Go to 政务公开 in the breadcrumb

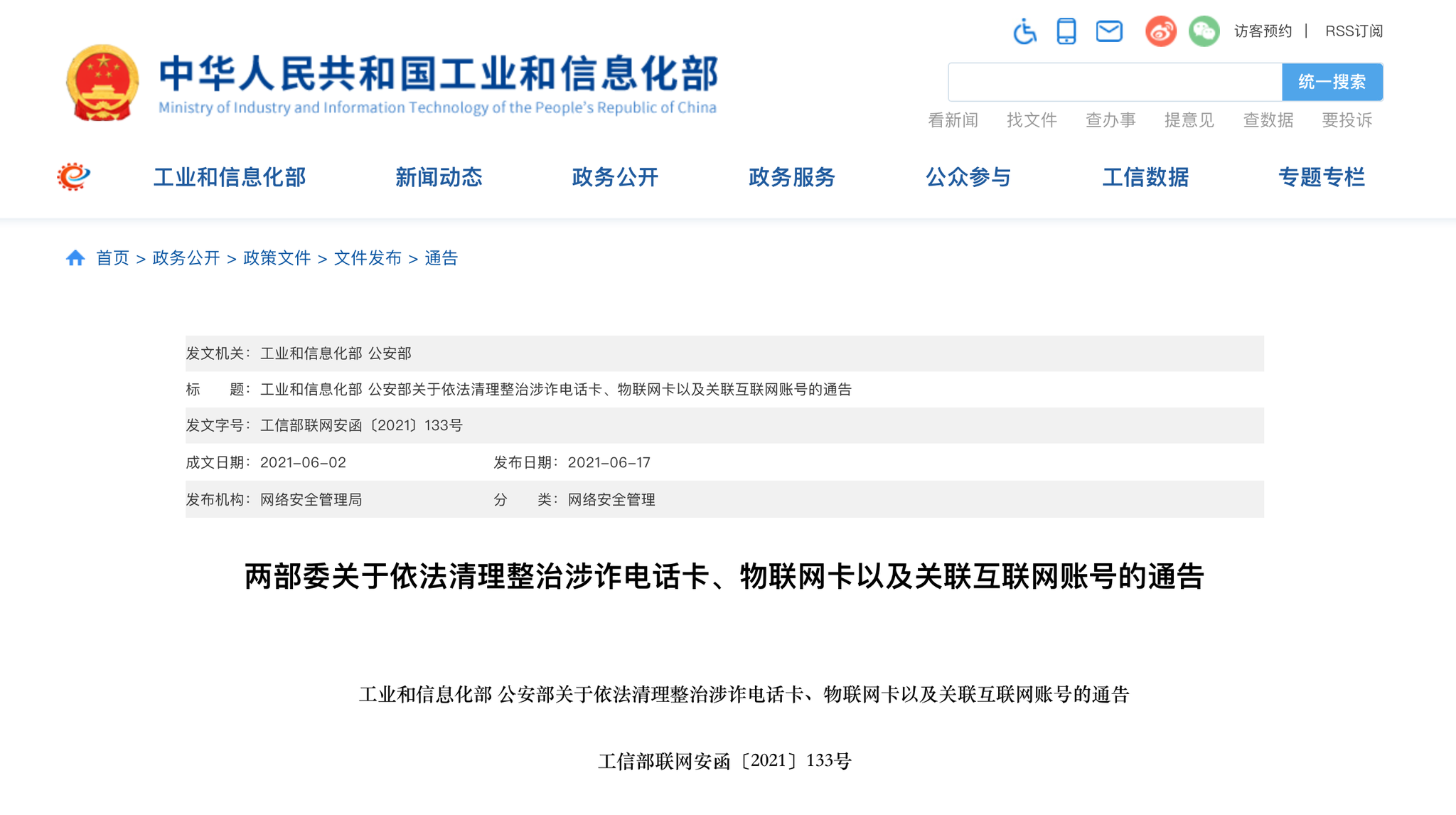coord(186,258)
